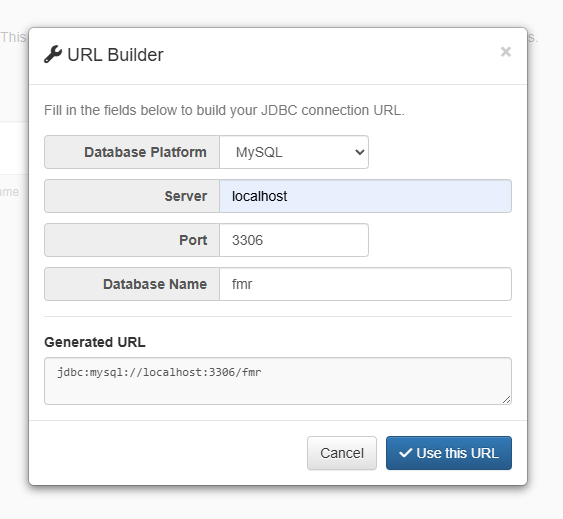Click the Server input field
563x519 pixels.
(366, 196)
